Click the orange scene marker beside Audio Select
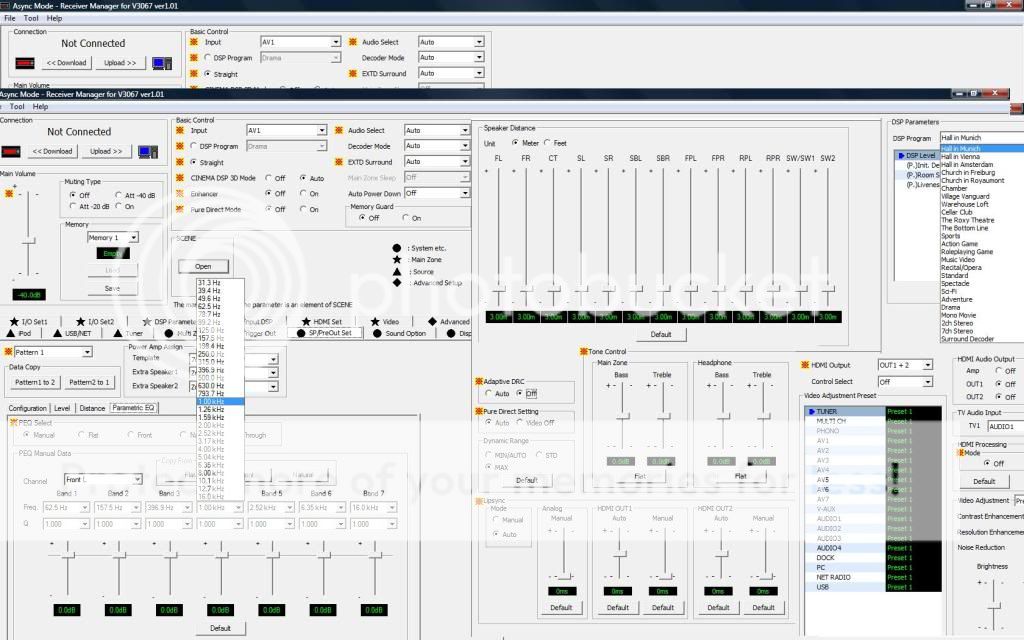 coord(338,130)
